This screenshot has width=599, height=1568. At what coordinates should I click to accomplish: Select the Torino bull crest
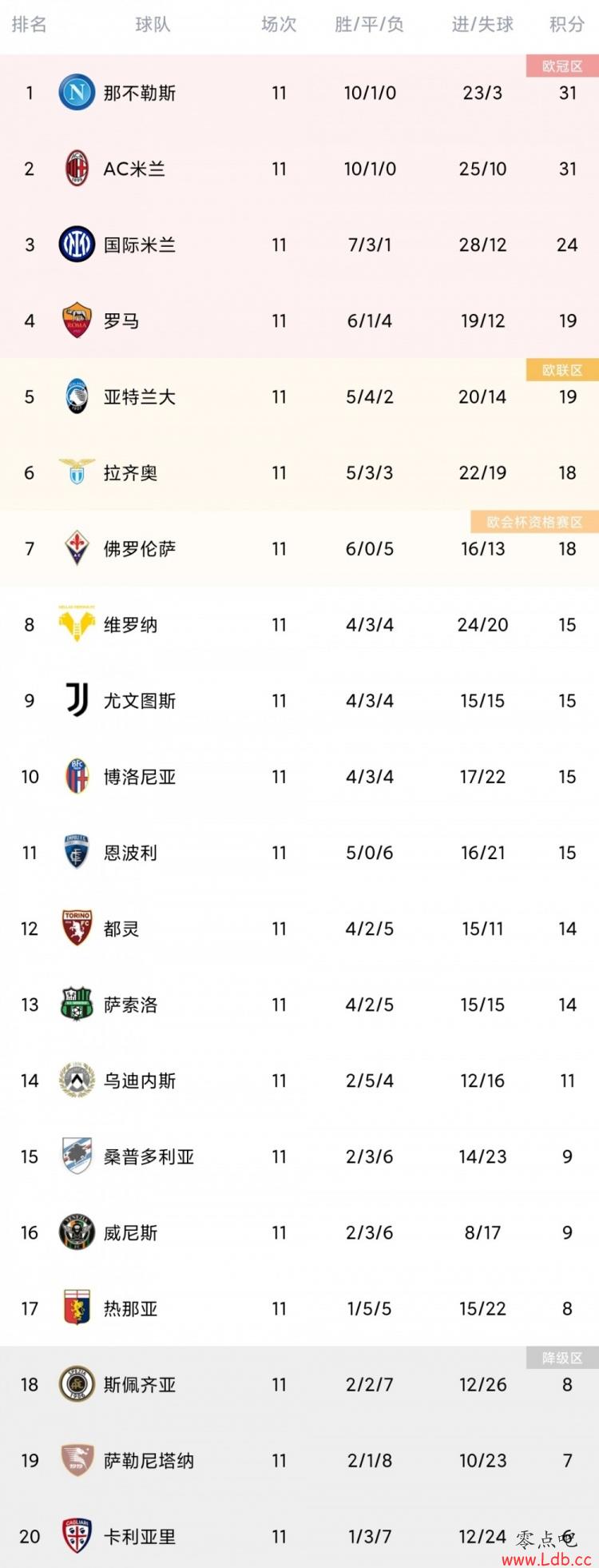point(77,928)
